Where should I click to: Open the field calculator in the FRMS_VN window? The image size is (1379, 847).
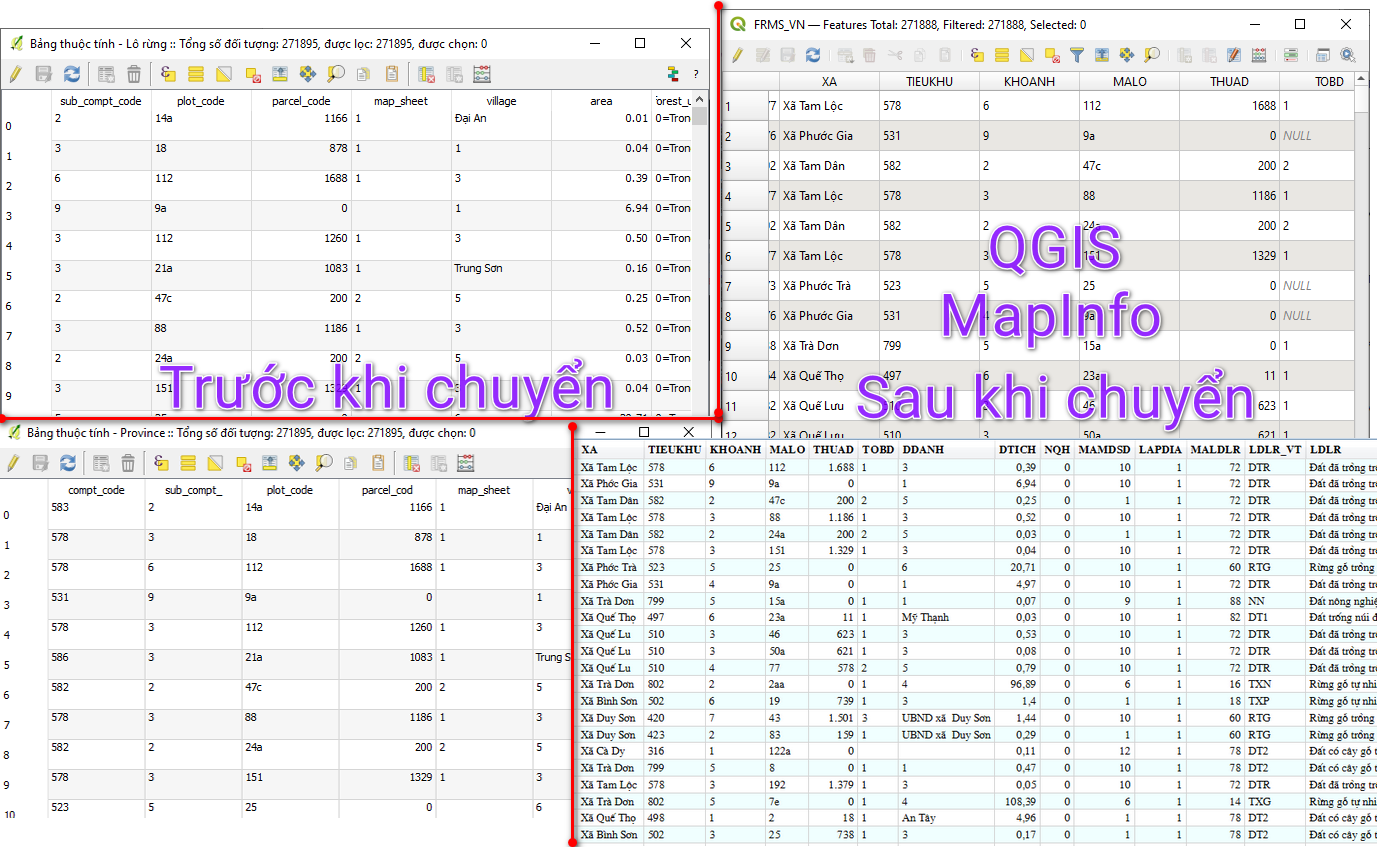point(1259,55)
